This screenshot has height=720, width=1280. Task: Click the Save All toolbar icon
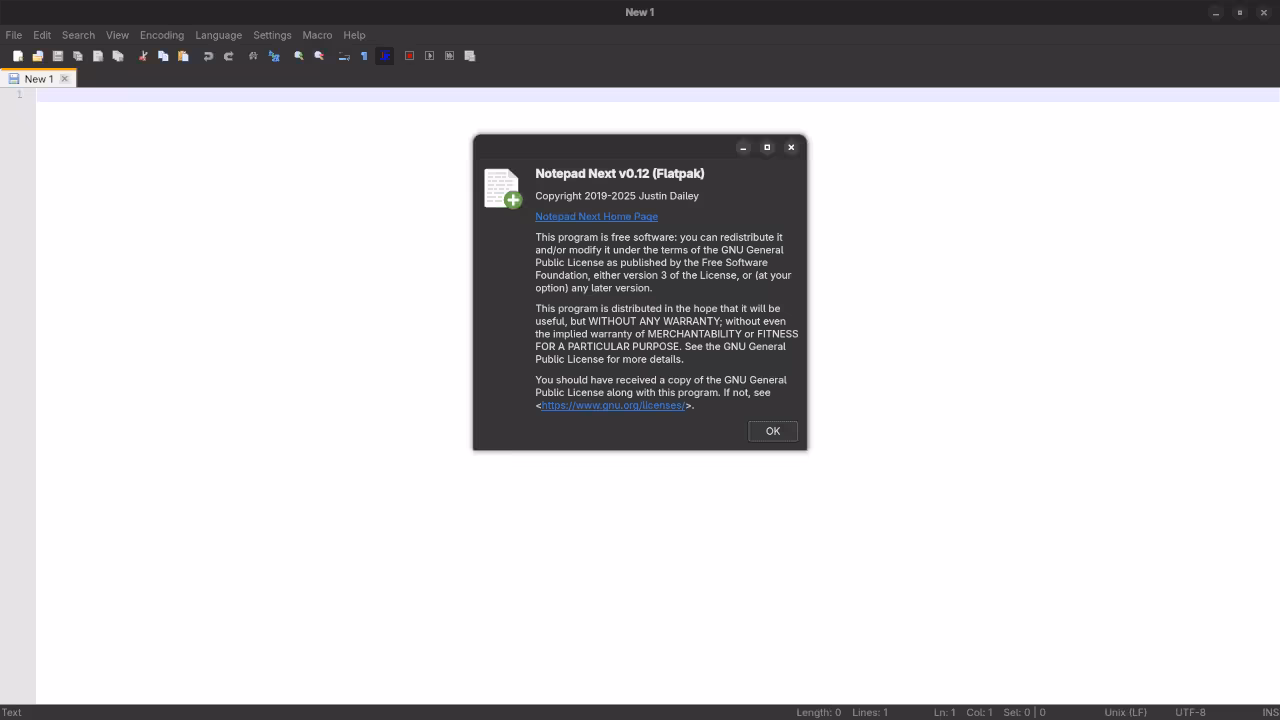78,56
